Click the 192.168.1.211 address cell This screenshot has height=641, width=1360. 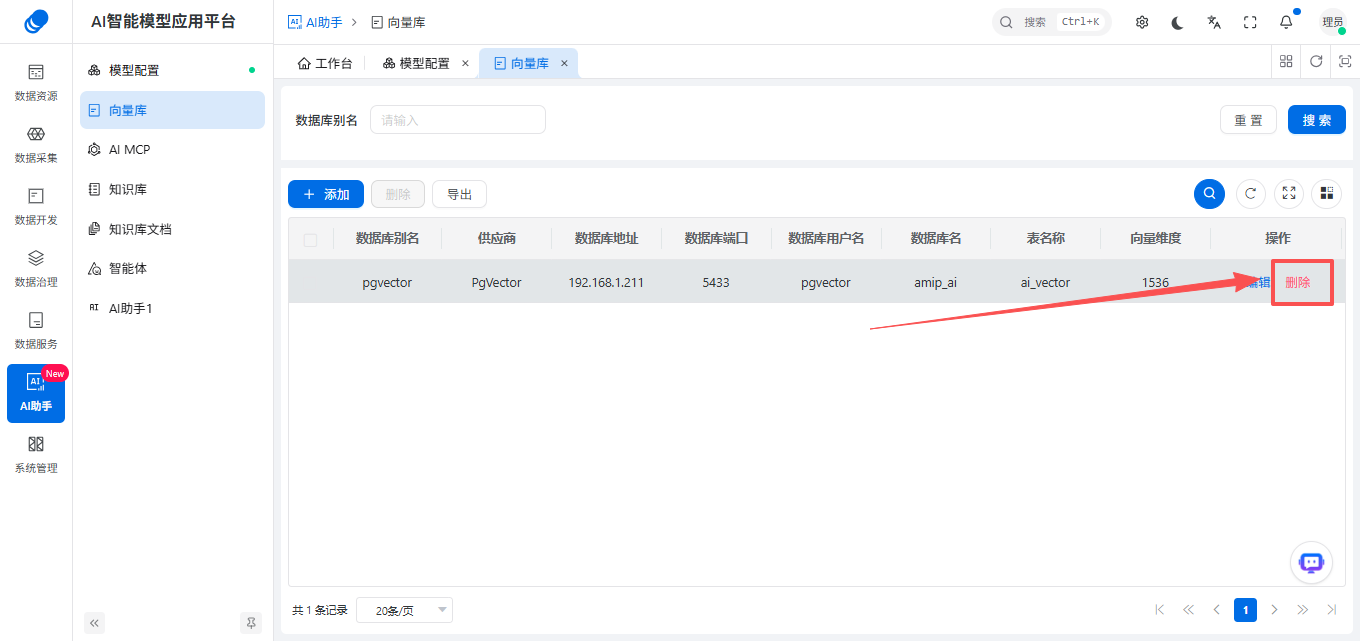(606, 282)
